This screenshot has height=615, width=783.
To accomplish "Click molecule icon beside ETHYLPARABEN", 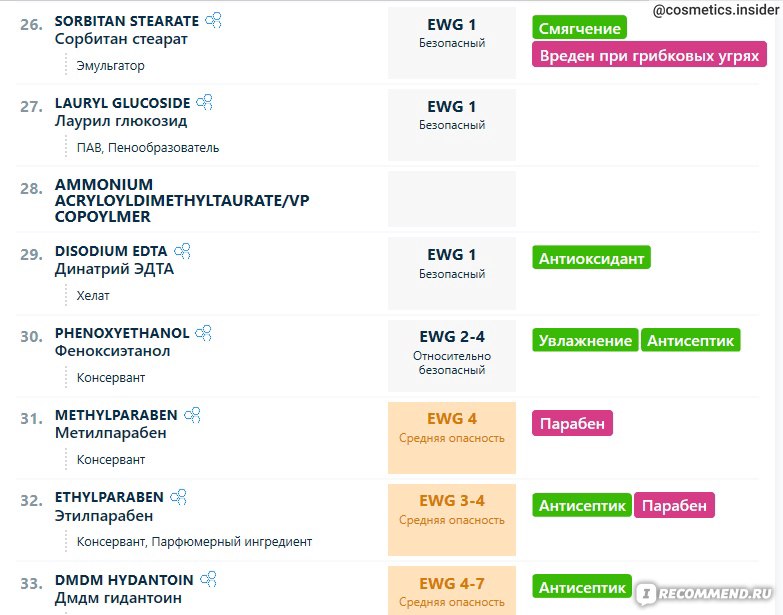I will [178, 497].
